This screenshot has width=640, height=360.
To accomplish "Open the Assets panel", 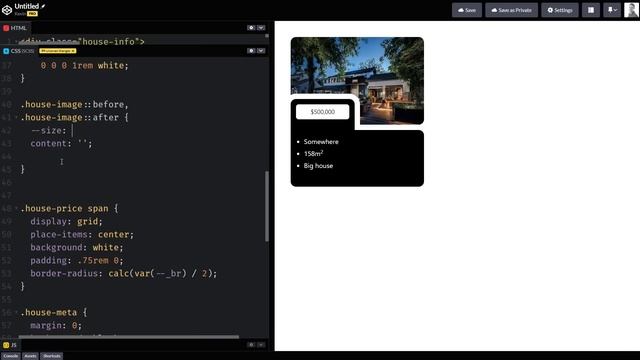I will (30, 356).
